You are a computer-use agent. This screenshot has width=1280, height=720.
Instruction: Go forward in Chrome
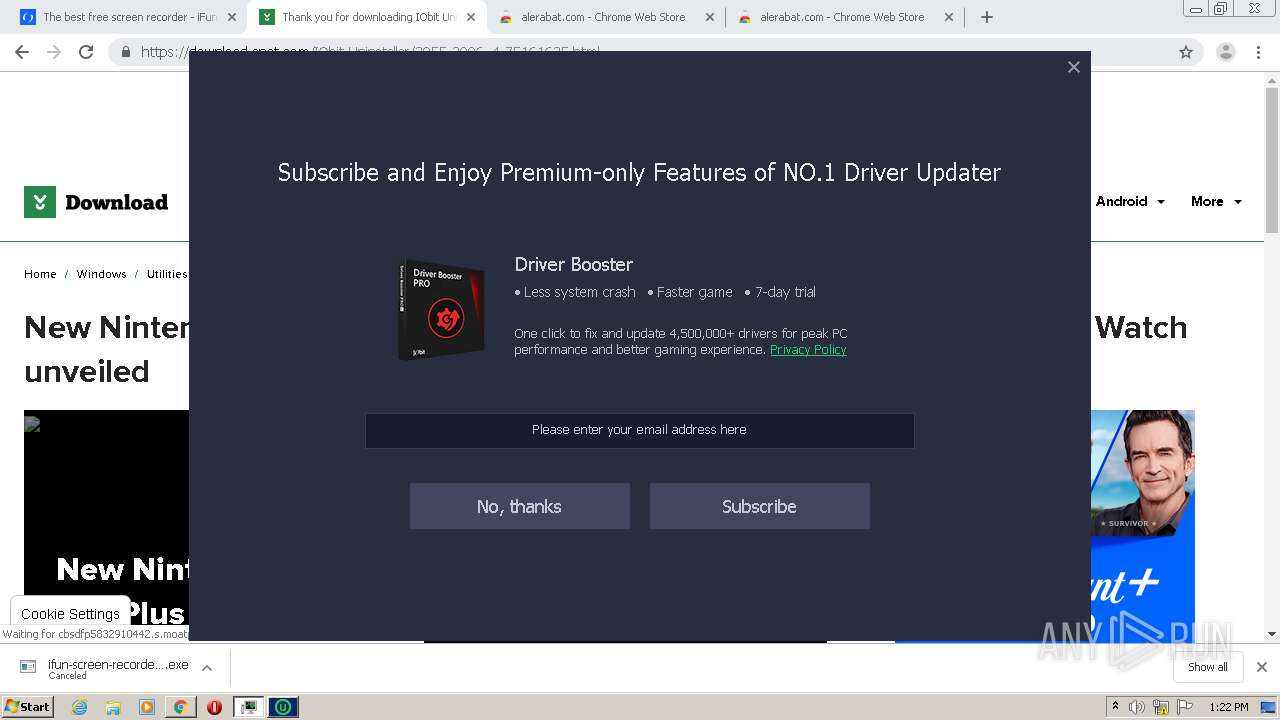[x=54, y=52]
